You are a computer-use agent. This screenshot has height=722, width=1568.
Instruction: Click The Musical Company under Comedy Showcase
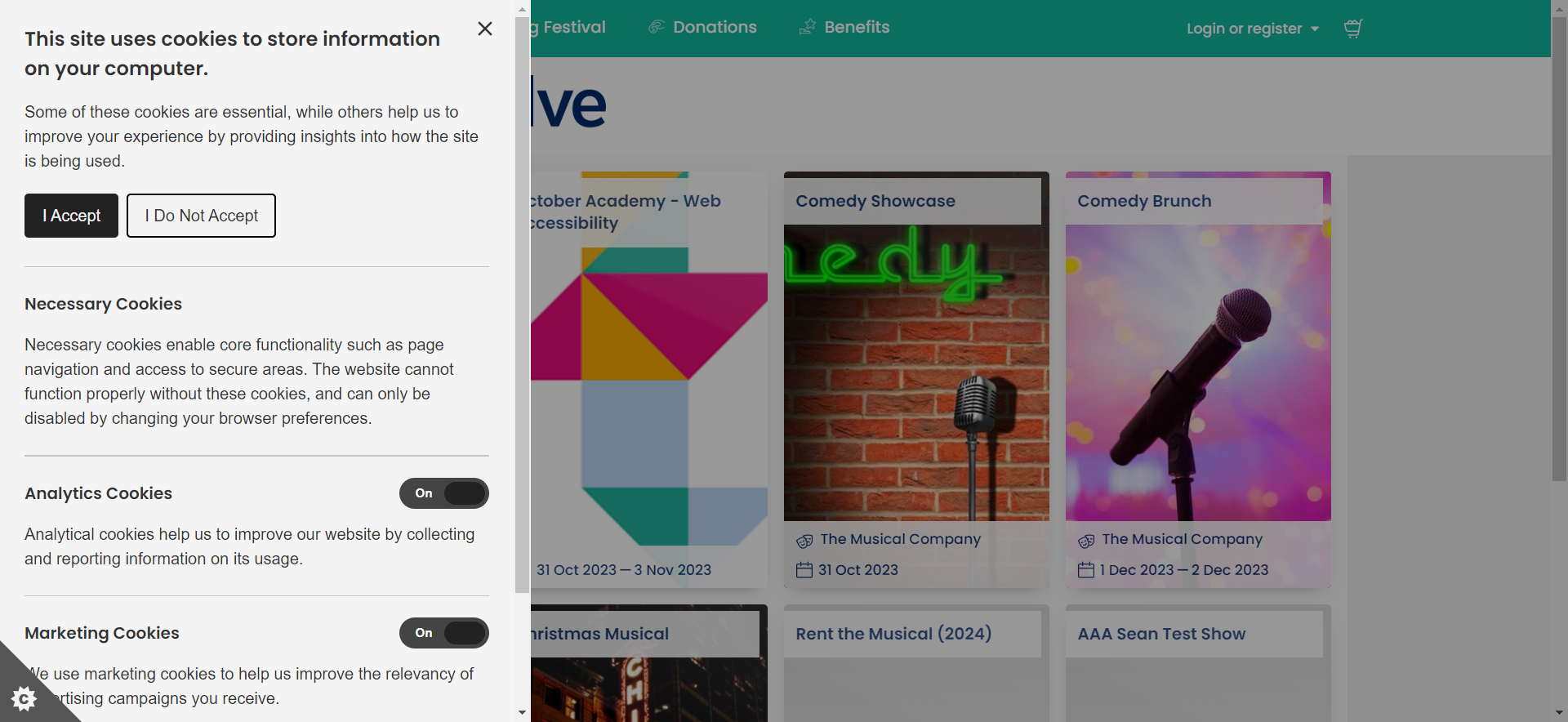pyautogui.click(x=900, y=539)
